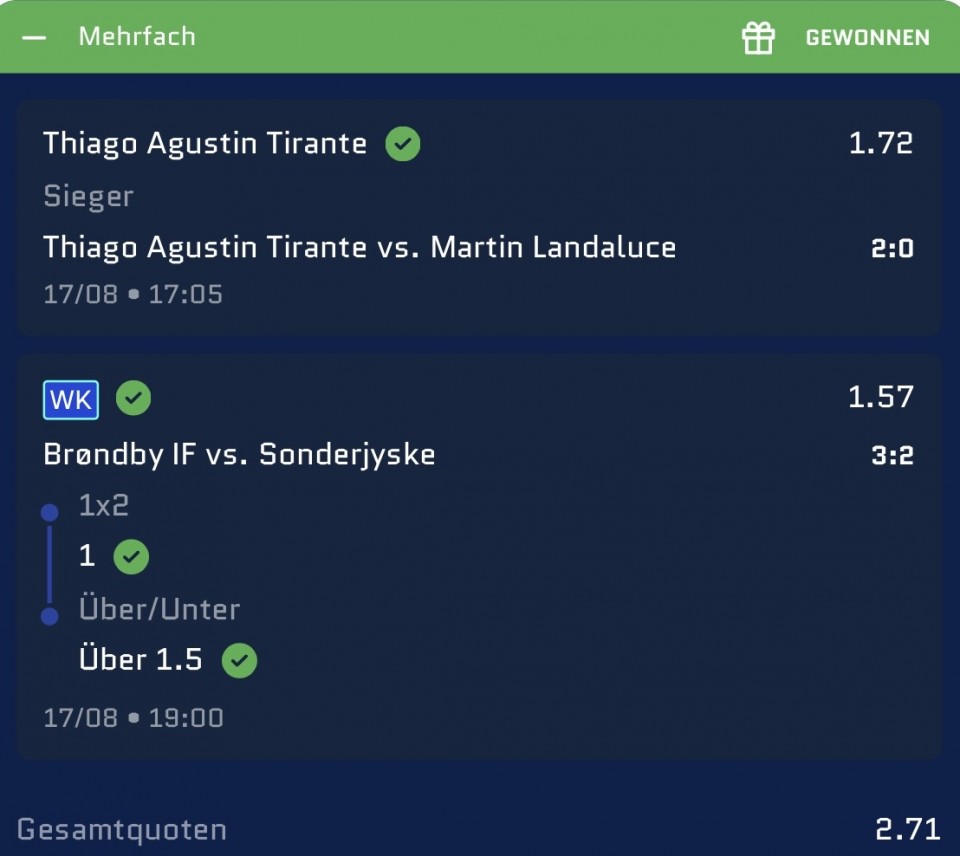Click the 1.57 odds value
This screenshot has height=856, width=960.
click(x=880, y=397)
